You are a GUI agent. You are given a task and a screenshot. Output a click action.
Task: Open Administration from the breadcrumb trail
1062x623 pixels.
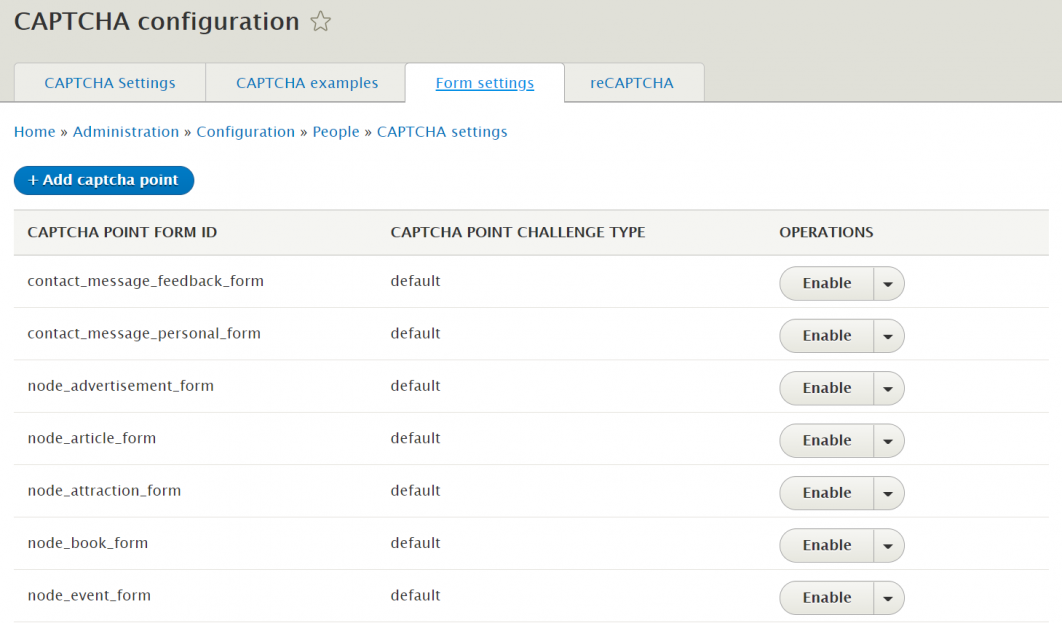point(126,131)
